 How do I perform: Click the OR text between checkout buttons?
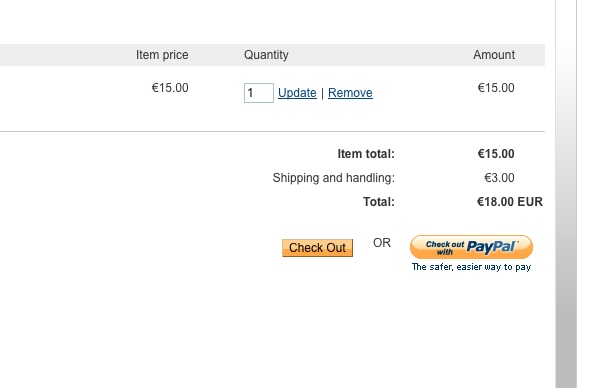(382, 243)
